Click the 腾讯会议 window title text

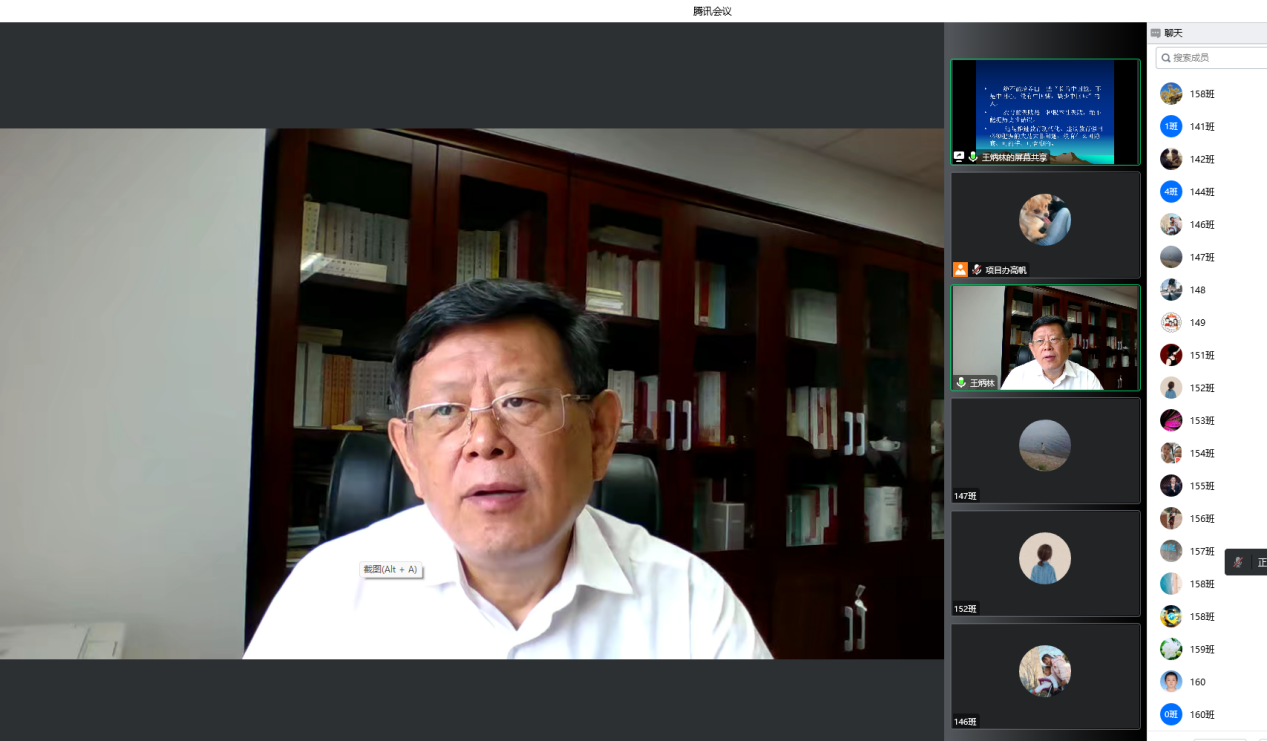[x=712, y=11]
